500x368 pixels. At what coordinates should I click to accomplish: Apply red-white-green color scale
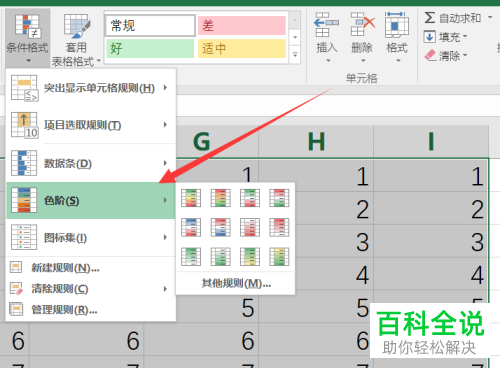tap(279, 198)
